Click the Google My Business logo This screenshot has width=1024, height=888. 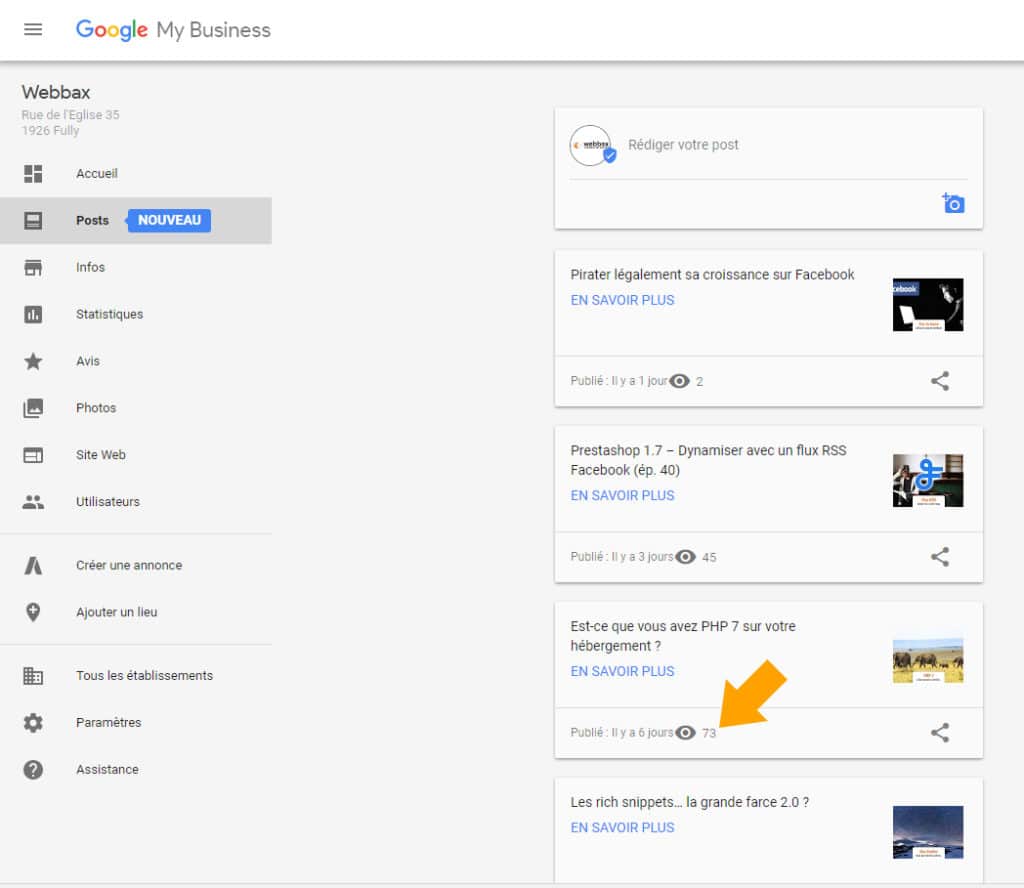pyautogui.click(x=173, y=30)
